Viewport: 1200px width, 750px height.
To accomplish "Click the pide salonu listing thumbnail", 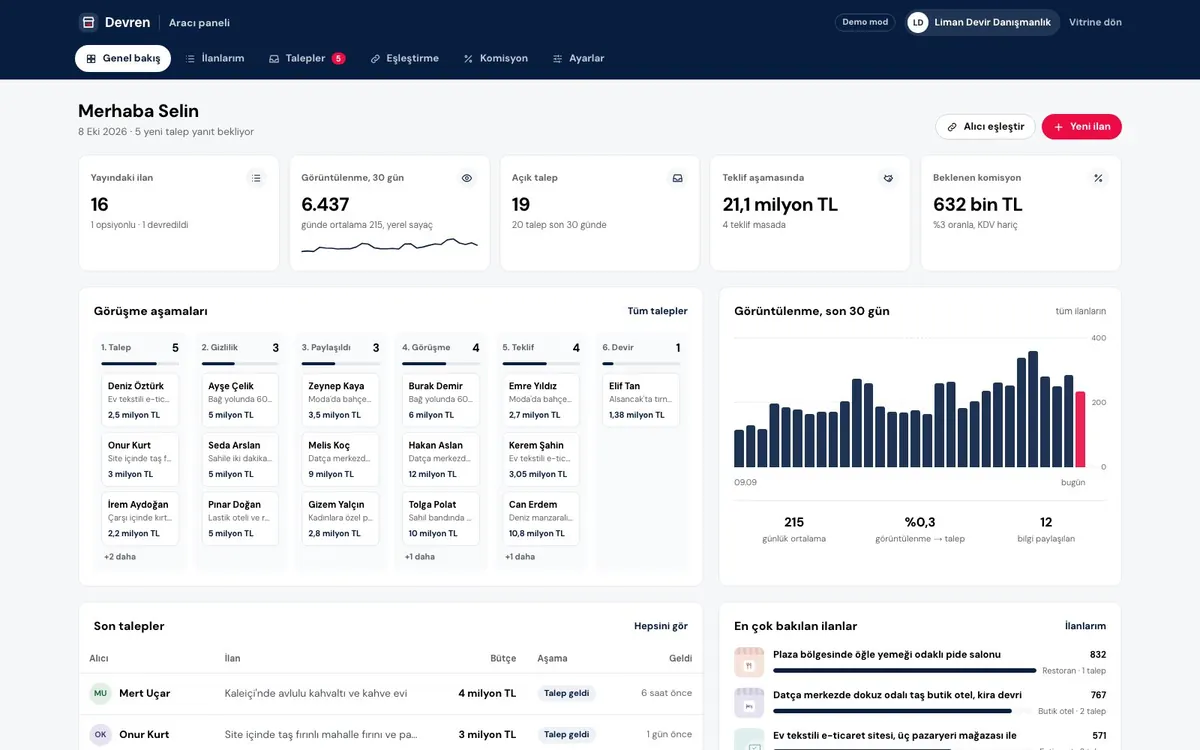I will [x=749, y=662].
